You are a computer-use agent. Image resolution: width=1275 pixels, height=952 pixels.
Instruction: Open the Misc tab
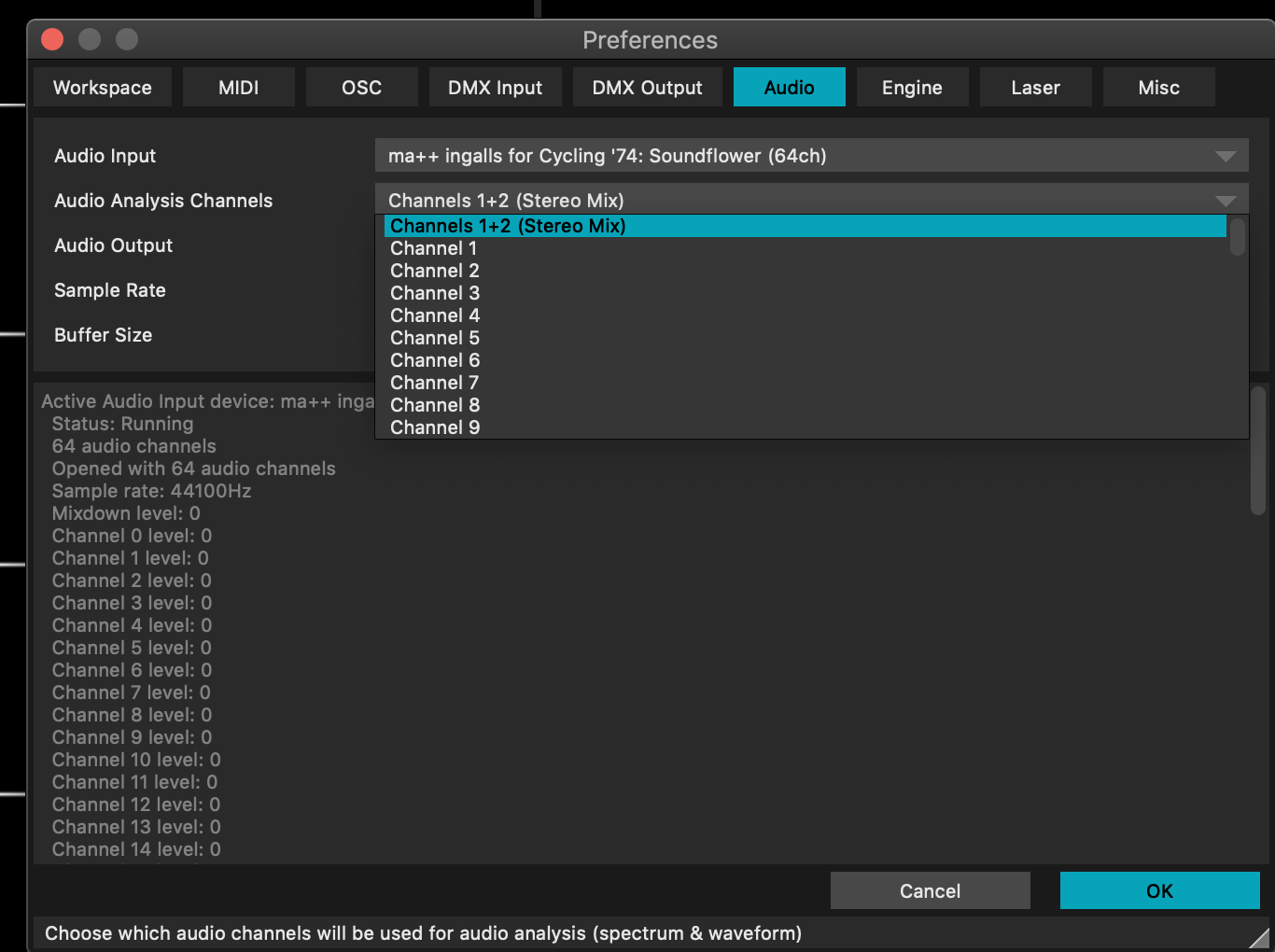[x=1158, y=87]
